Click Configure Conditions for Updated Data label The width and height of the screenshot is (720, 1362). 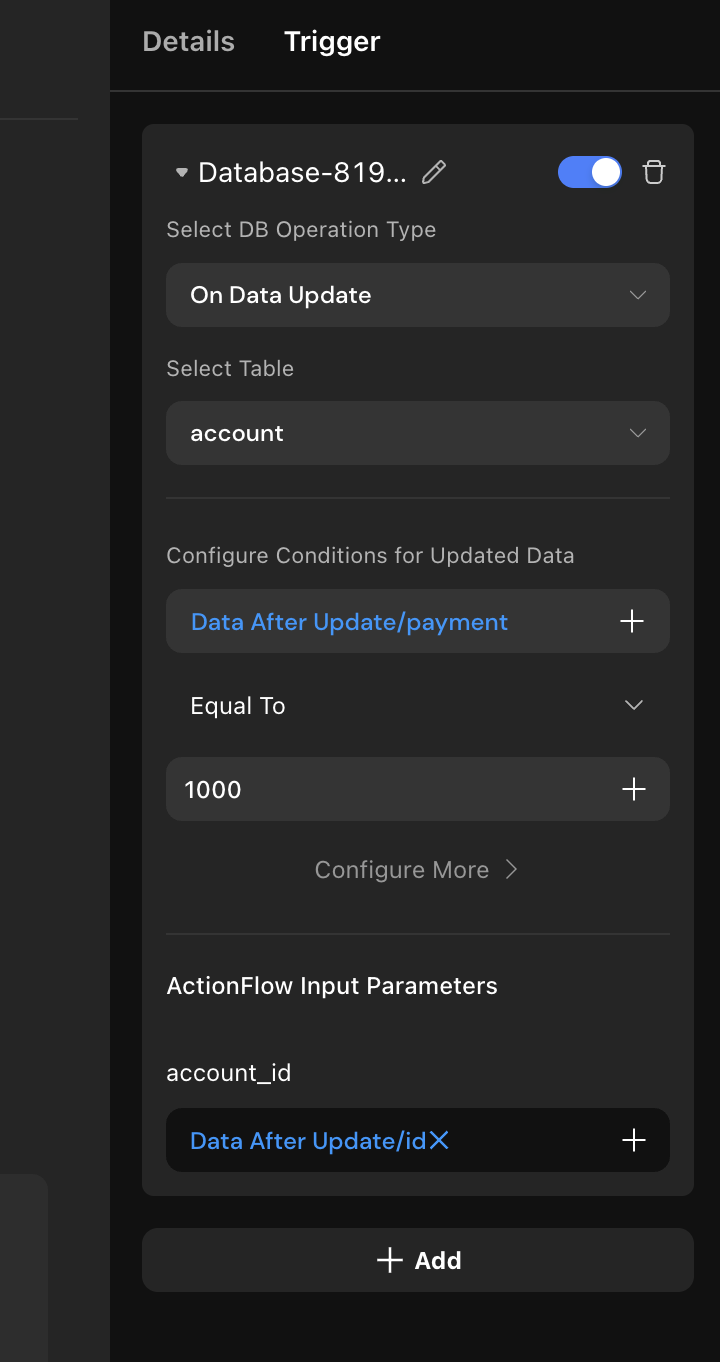pyautogui.click(x=370, y=556)
